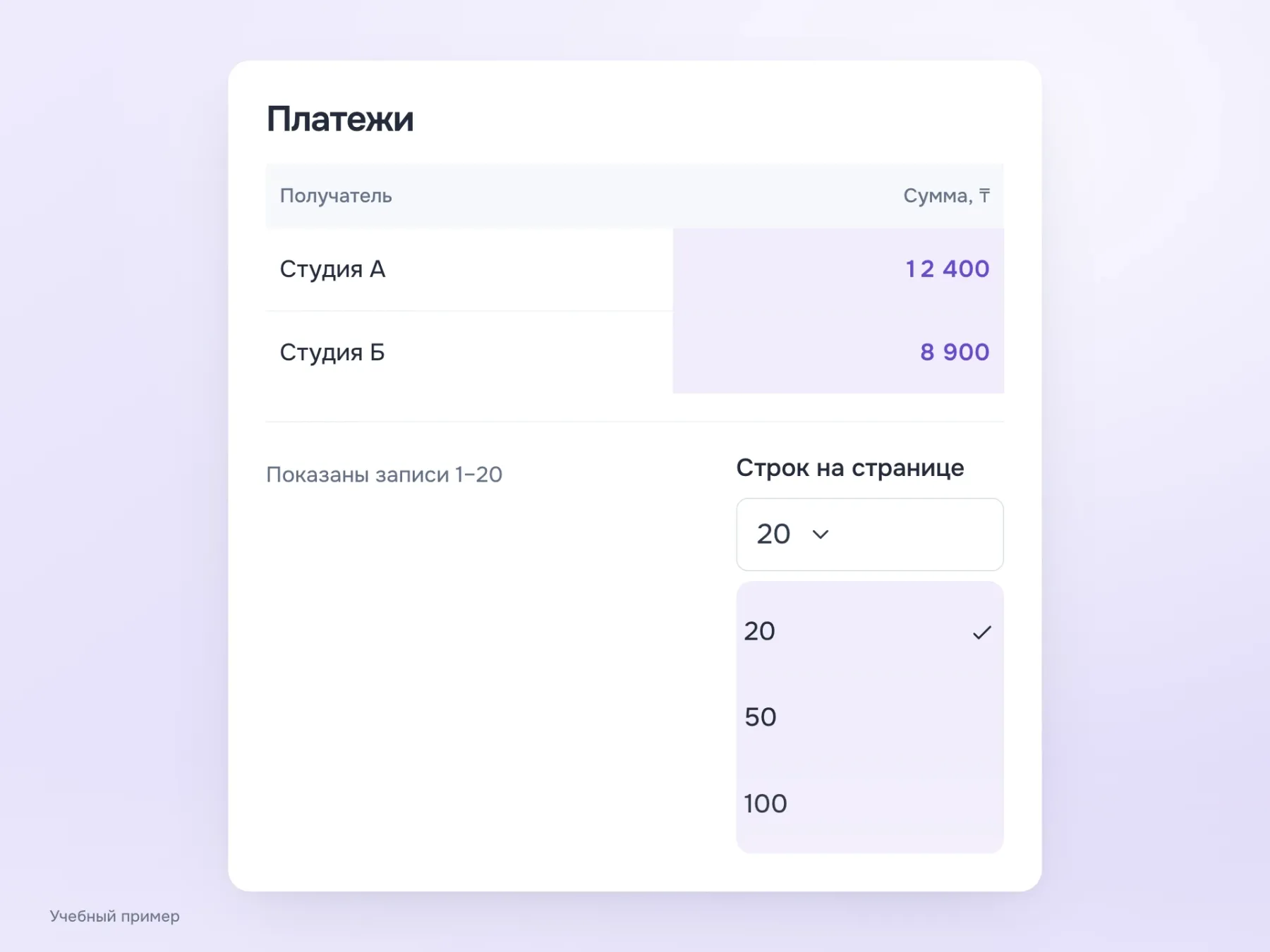Choose 50 rows per page
The image size is (1270, 952).
click(x=869, y=717)
